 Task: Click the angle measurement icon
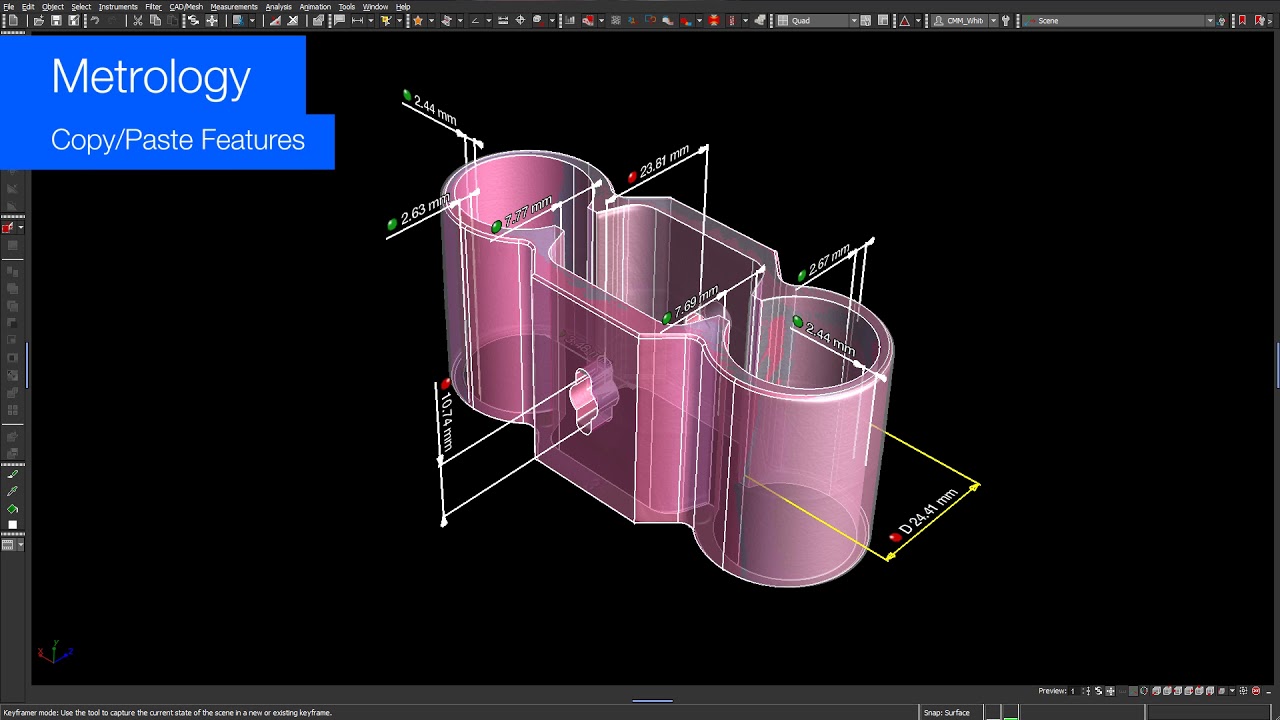(475, 20)
